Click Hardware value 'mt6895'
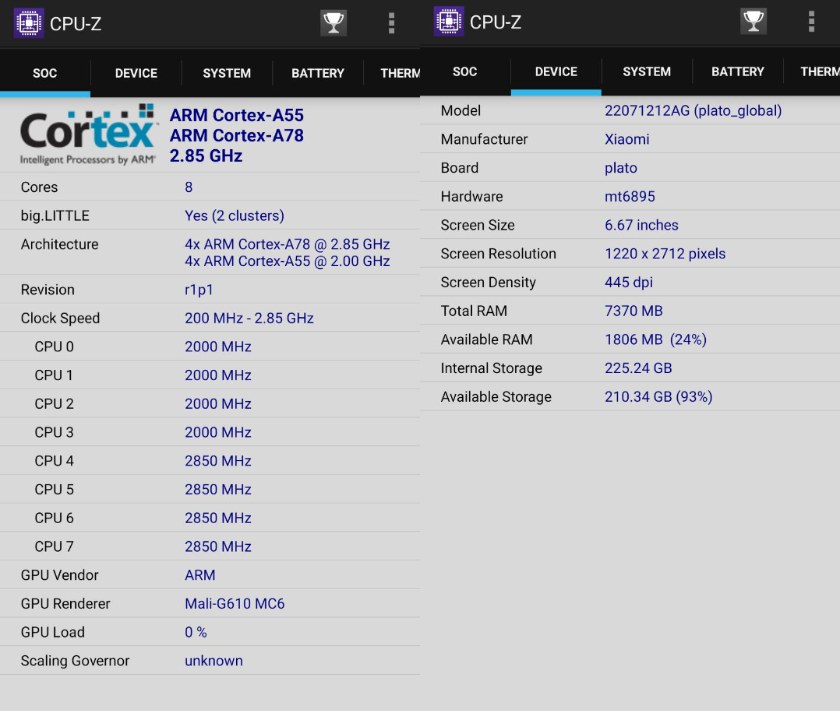 coord(629,197)
